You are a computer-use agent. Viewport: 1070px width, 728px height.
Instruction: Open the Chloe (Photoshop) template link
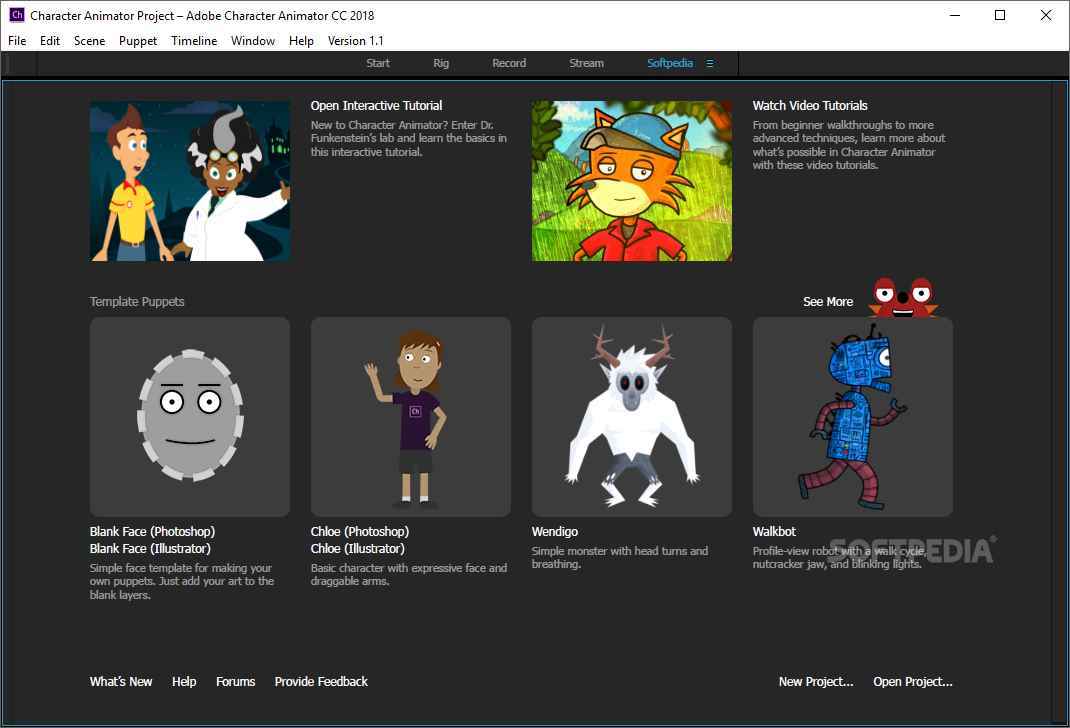point(360,531)
